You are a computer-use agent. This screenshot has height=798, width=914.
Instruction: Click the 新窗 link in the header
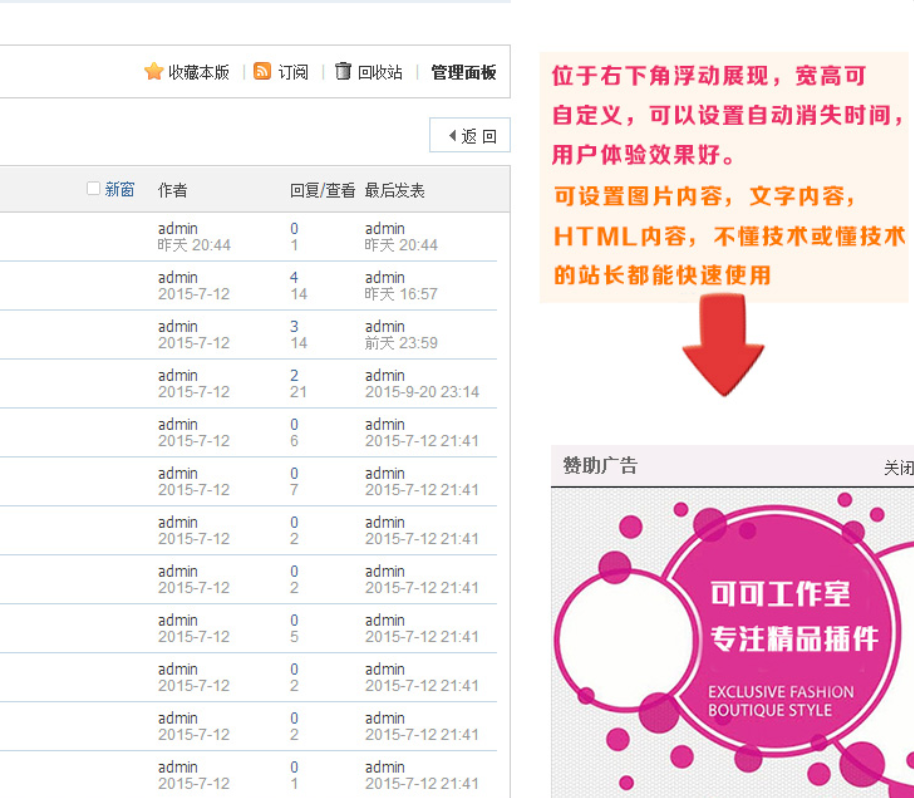tap(119, 189)
